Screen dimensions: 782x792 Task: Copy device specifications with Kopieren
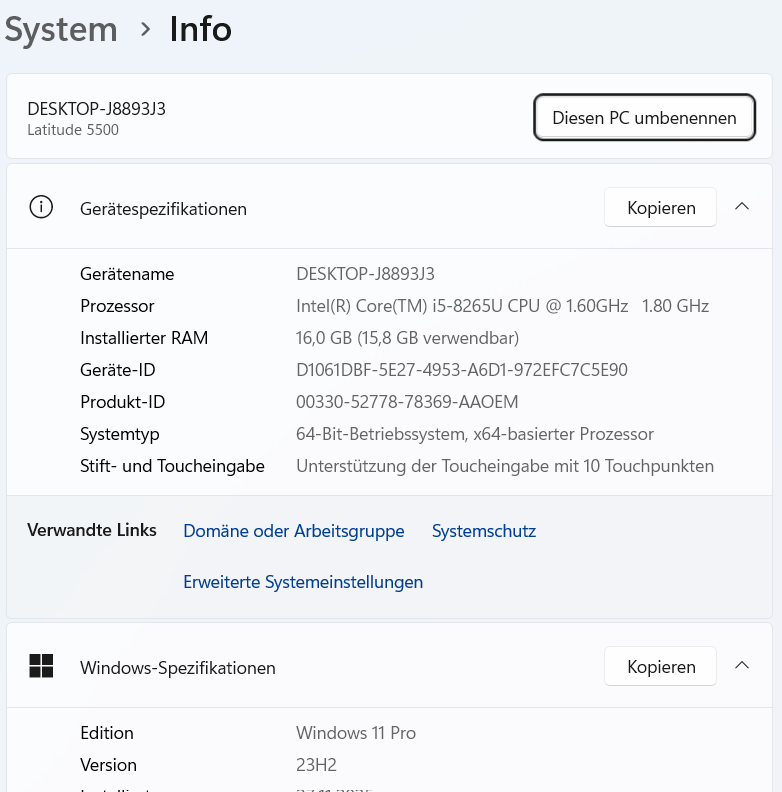[660, 207]
